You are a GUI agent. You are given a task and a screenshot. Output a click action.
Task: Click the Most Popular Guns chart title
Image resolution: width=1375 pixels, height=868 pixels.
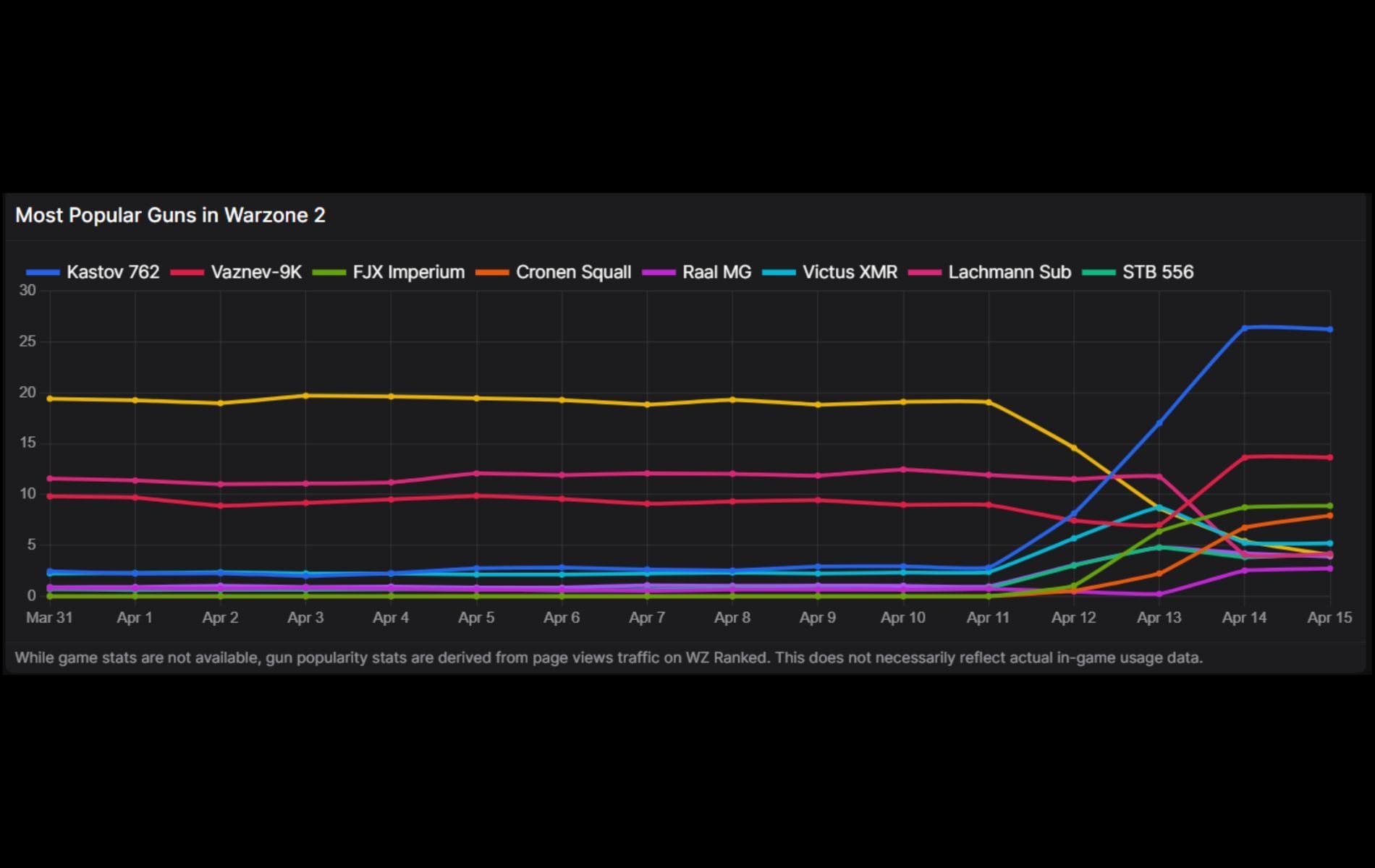(x=170, y=216)
